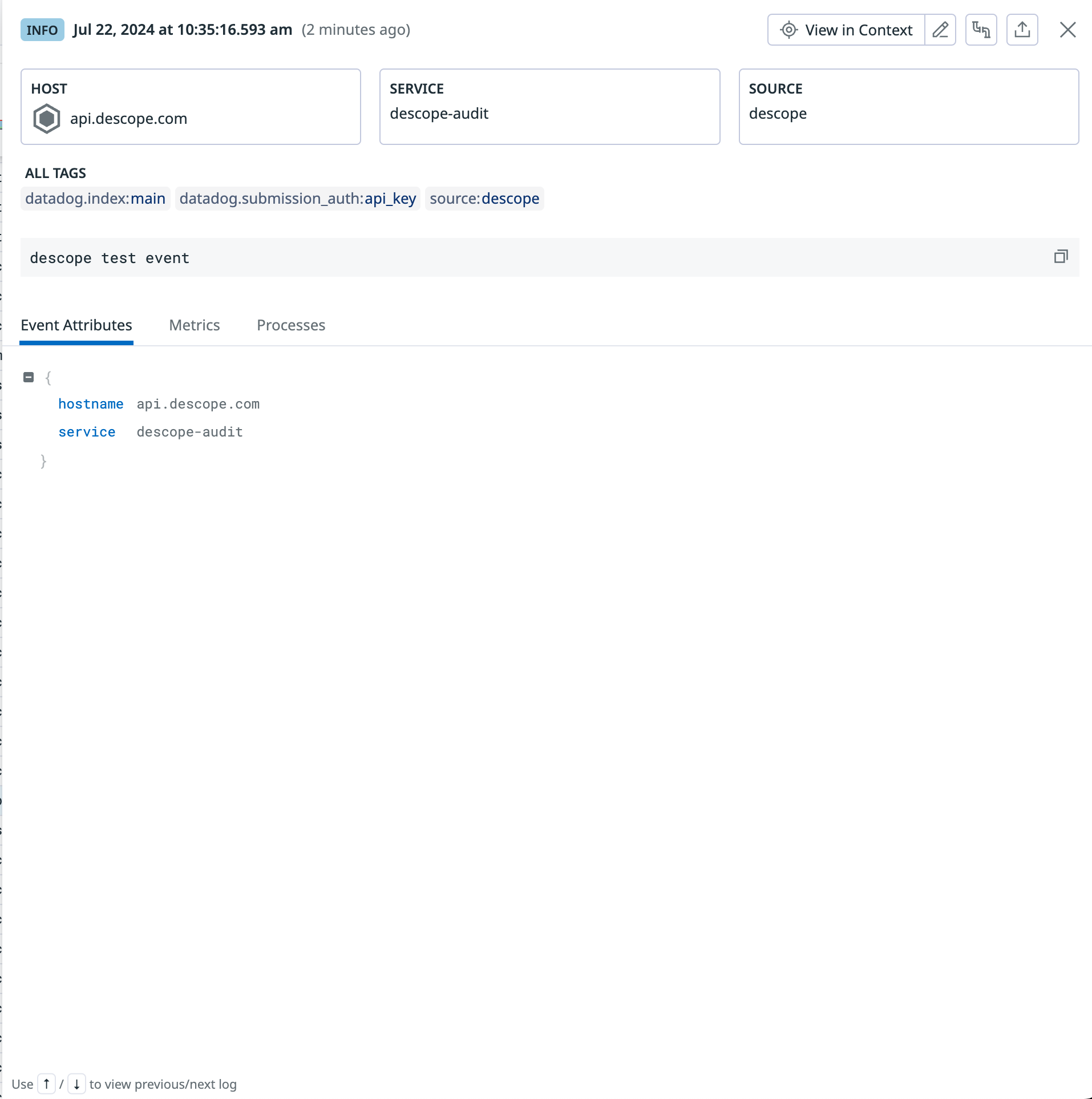Viewport: 1092px width, 1099px height.
Task: Open the Processes tab
Action: click(291, 325)
